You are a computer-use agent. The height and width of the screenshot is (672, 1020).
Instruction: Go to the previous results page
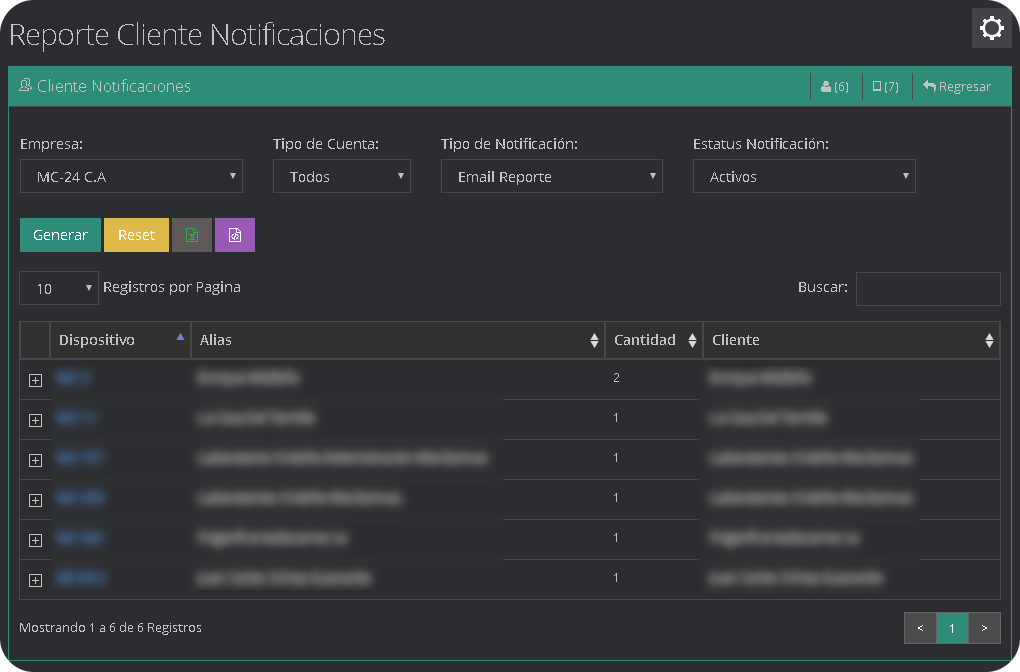[x=920, y=628]
